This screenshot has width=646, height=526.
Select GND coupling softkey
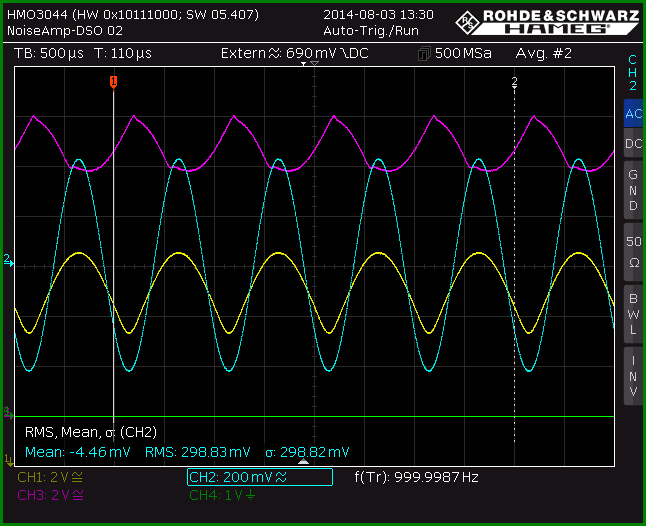click(x=633, y=190)
